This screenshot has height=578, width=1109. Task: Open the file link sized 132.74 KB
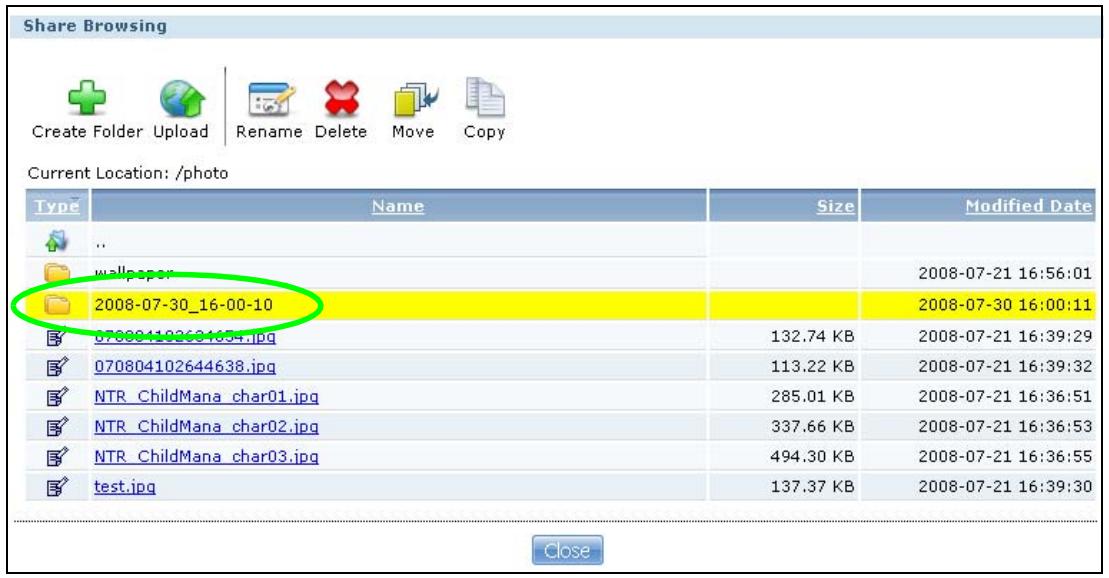tap(185, 337)
